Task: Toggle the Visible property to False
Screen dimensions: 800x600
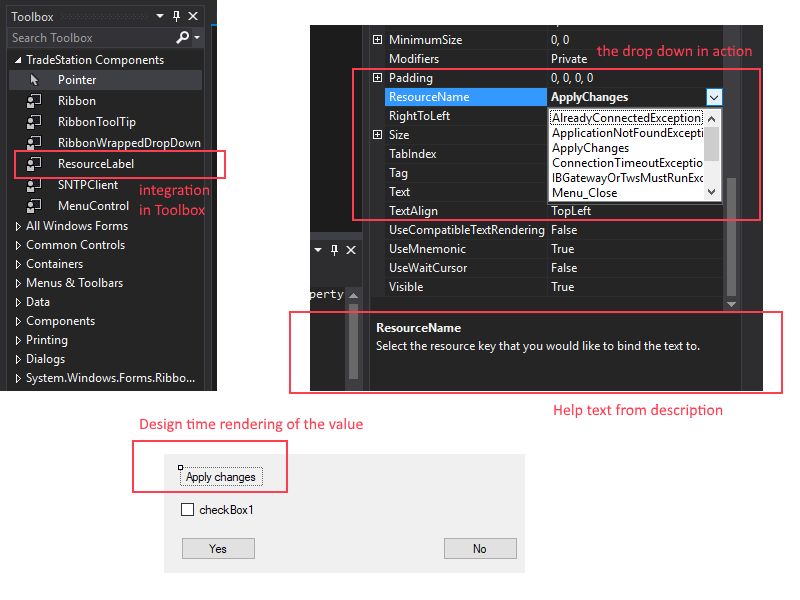Action: 564,287
